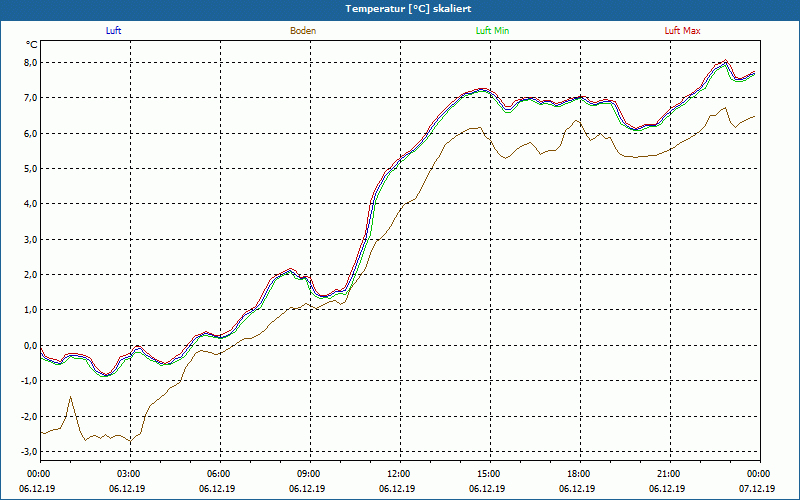The image size is (800, 500).
Task: Click the 15:00 time axis label
Action: (x=487, y=474)
